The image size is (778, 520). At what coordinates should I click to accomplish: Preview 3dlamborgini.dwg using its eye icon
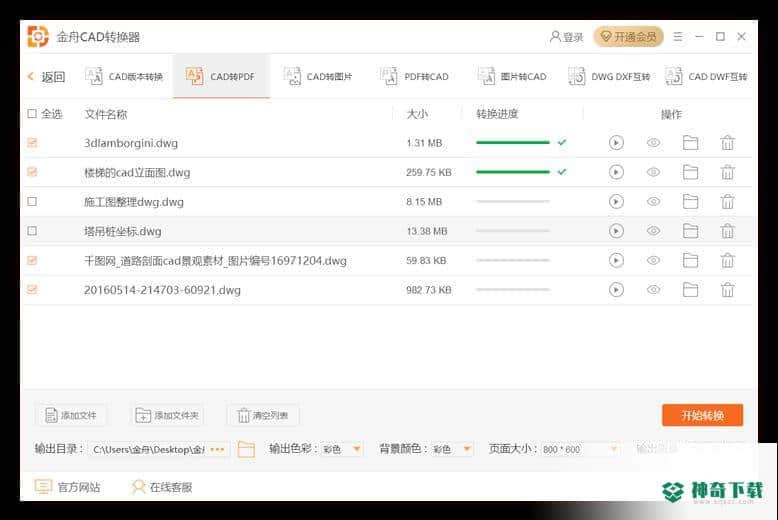pos(653,143)
